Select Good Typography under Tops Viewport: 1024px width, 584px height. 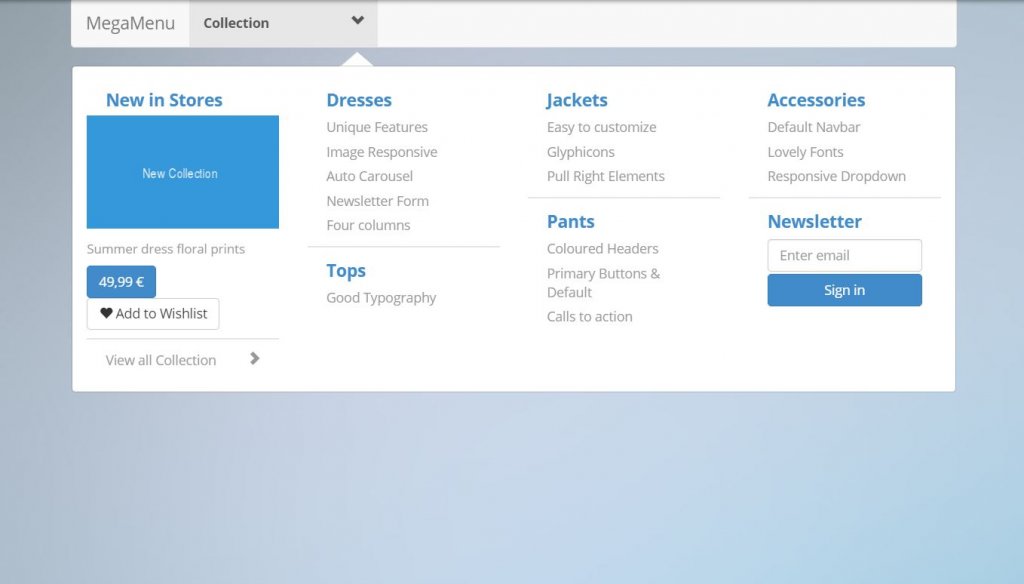tap(381, 297)
